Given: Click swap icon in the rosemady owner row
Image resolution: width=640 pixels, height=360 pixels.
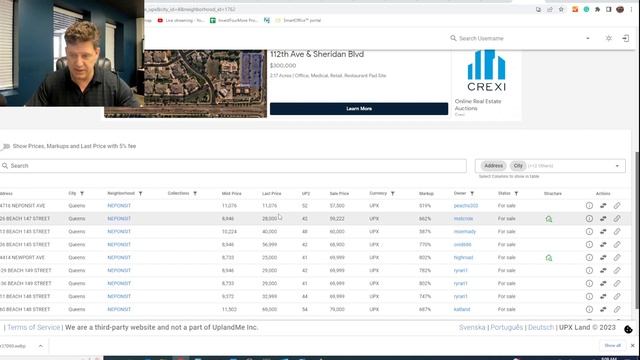Looking at the screenshot, I should (x=603, y=231).
